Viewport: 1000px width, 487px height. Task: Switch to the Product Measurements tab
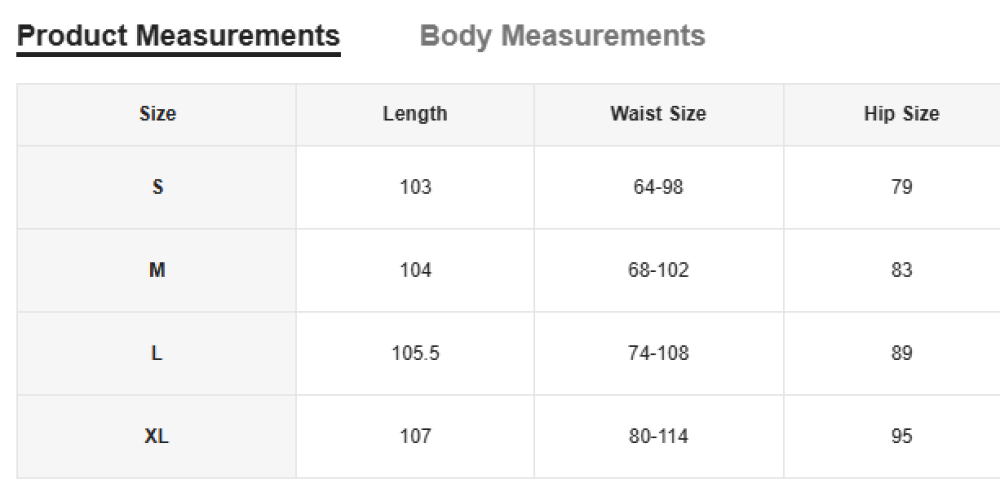coord(179,36)
